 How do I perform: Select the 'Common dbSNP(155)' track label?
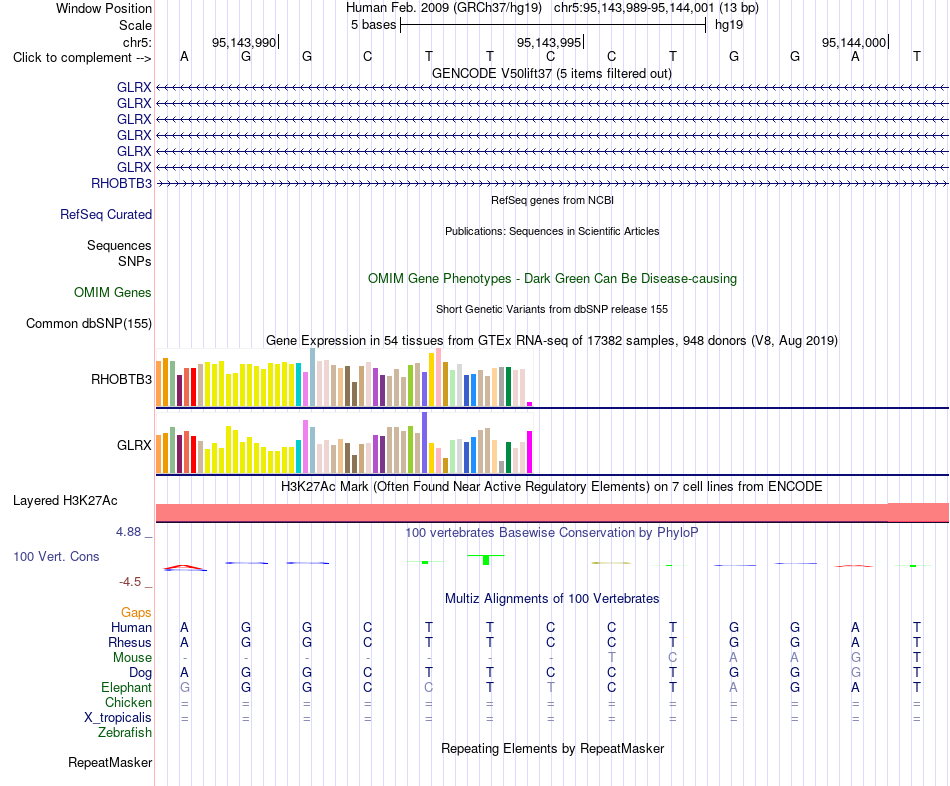tap(89, 324)
